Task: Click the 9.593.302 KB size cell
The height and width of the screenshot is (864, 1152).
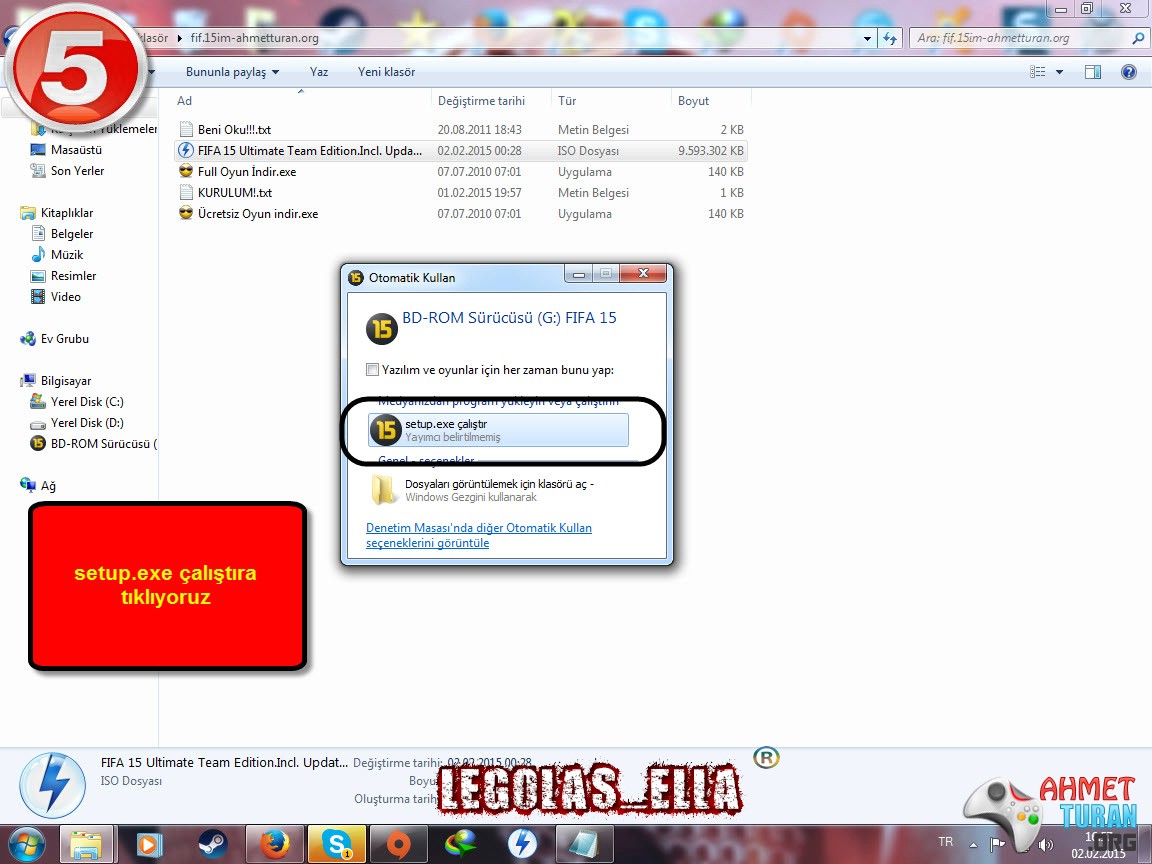Action: 710,151
